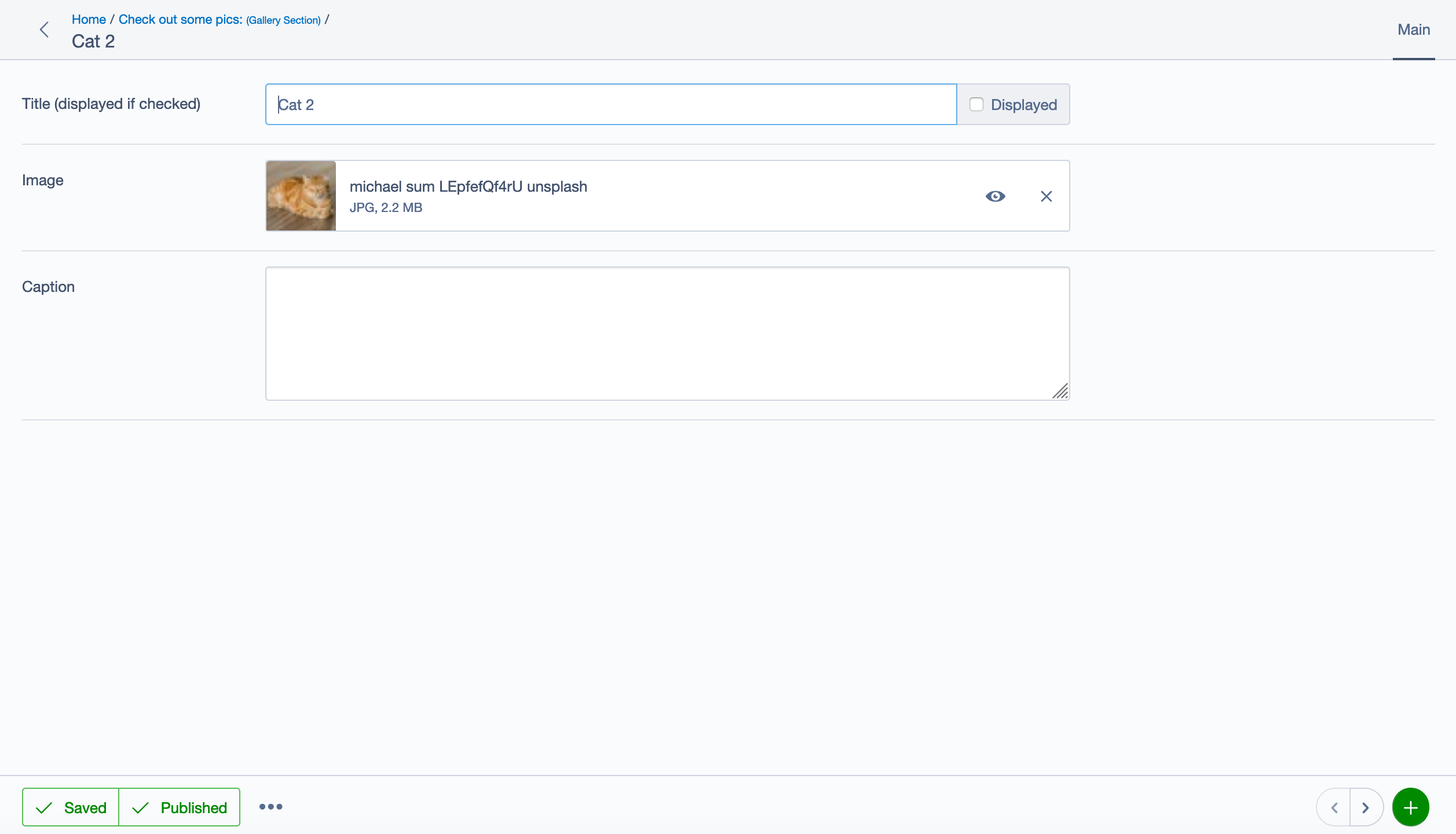Go to previous record arrow
The image size is (1456, 834).
(1334, 807)
